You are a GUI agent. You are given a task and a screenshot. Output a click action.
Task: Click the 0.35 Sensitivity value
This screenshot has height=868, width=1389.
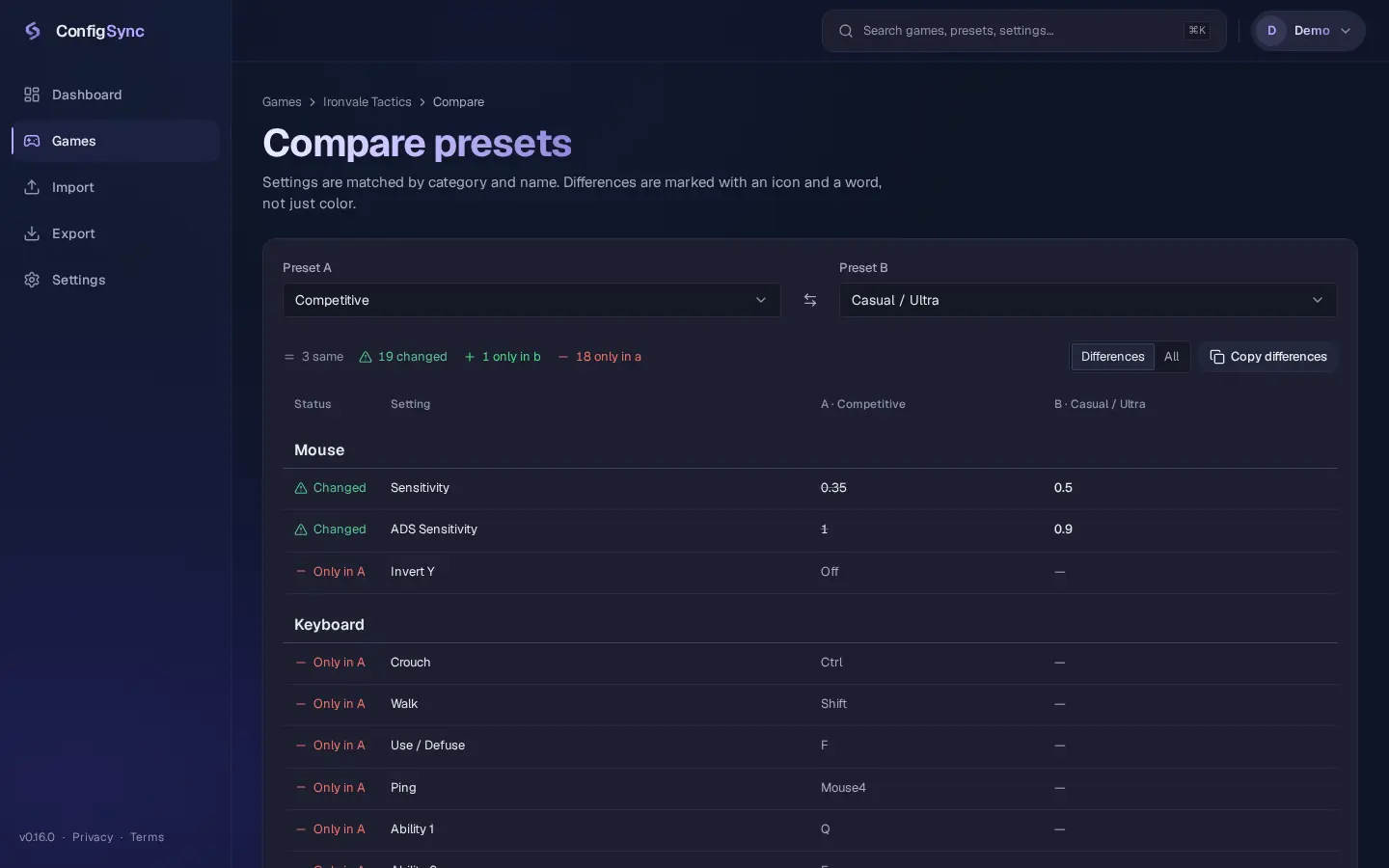[833, 488]
